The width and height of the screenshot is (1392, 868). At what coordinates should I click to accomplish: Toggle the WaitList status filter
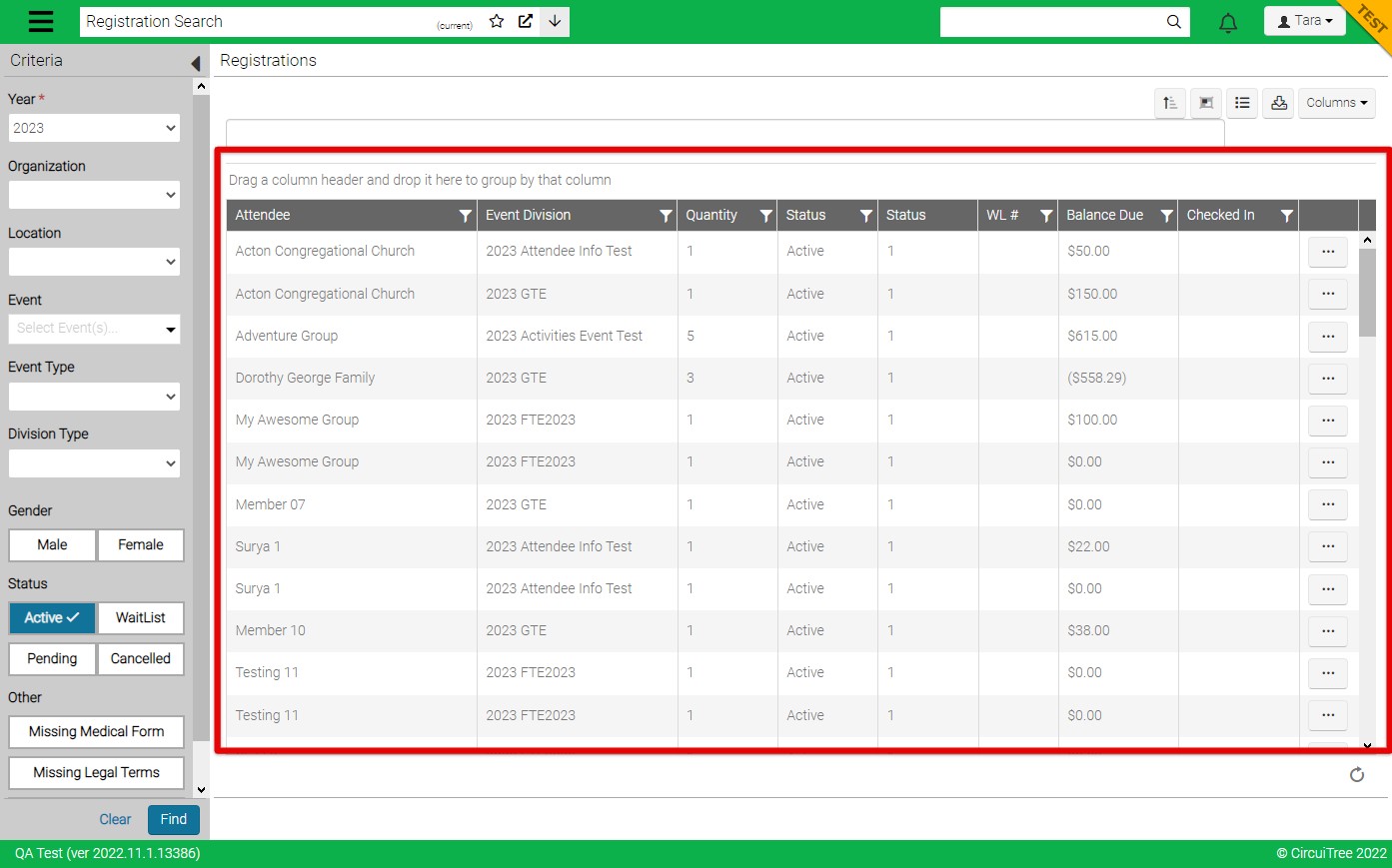tap(141, 618)
